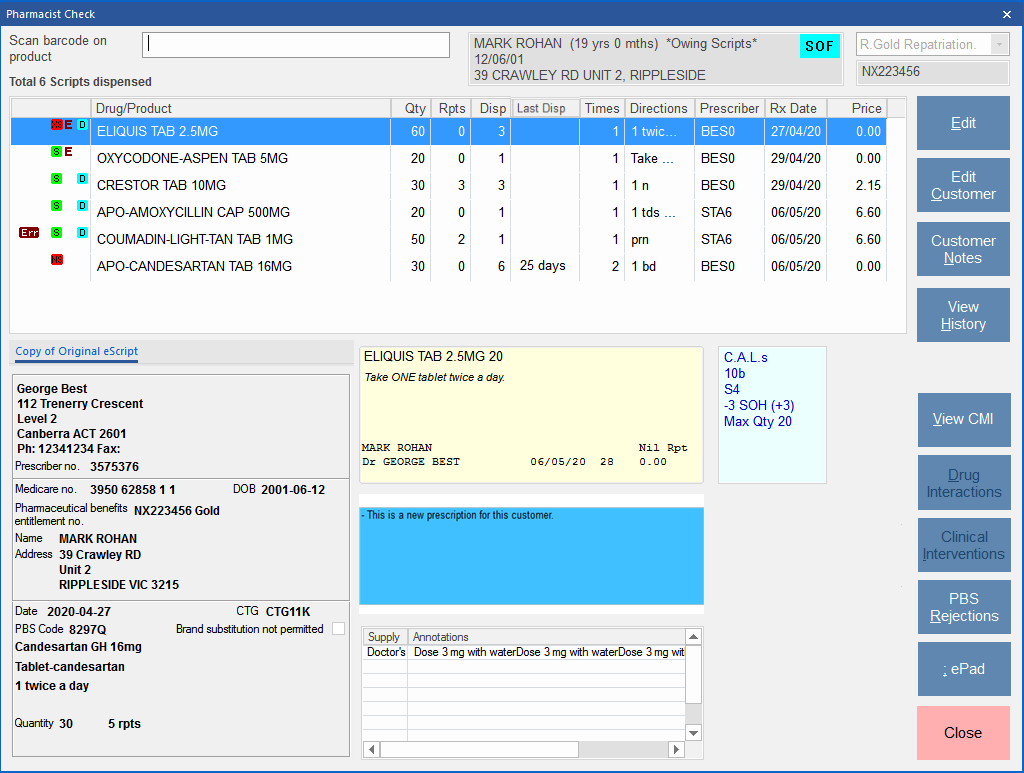Viewport: 1024px width, 773px height.
Task: Click the Max Qty 20 text
Action: coord(758,422)
